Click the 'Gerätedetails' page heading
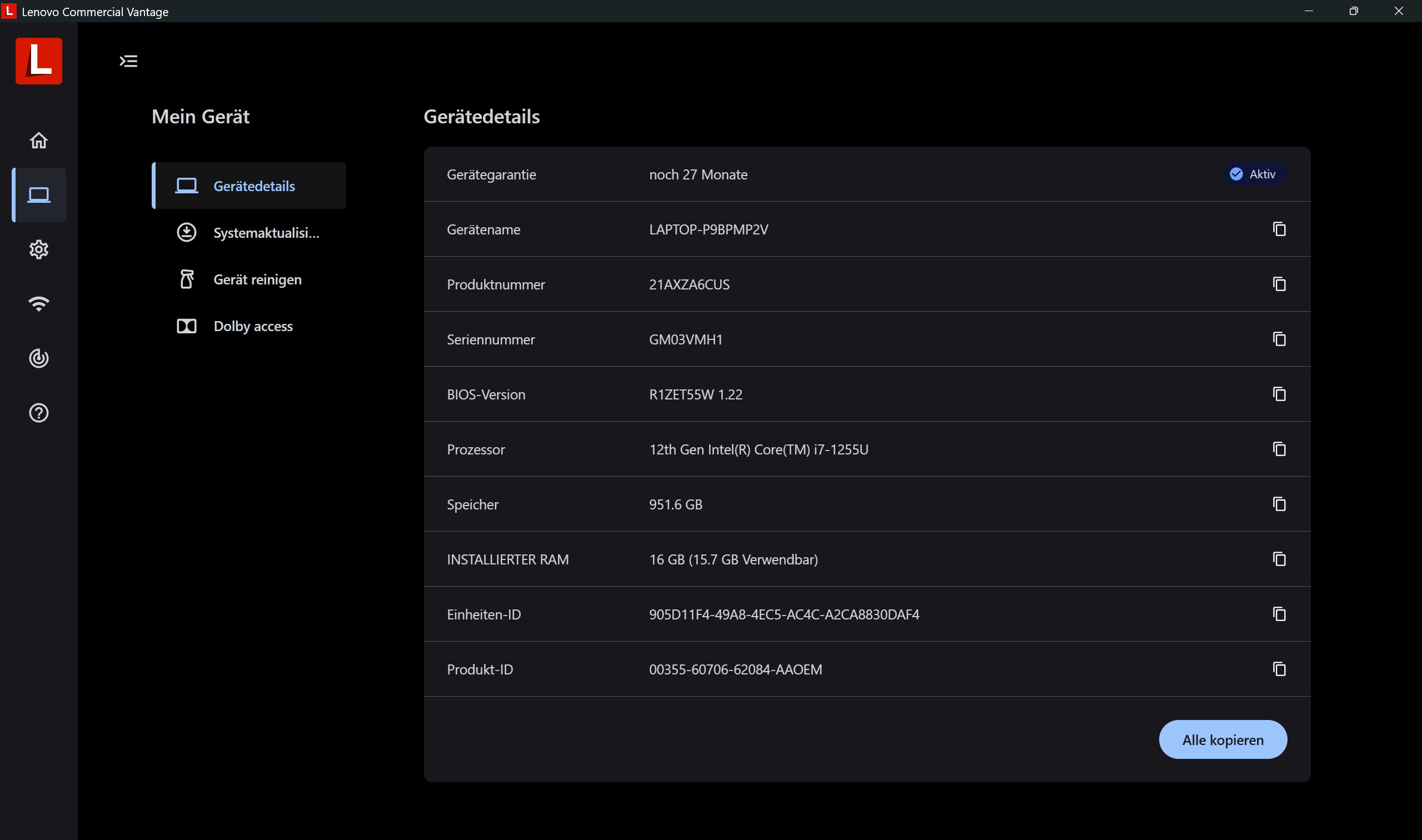The width and height of the screenshot is (1422, 840). coord(481,117)
